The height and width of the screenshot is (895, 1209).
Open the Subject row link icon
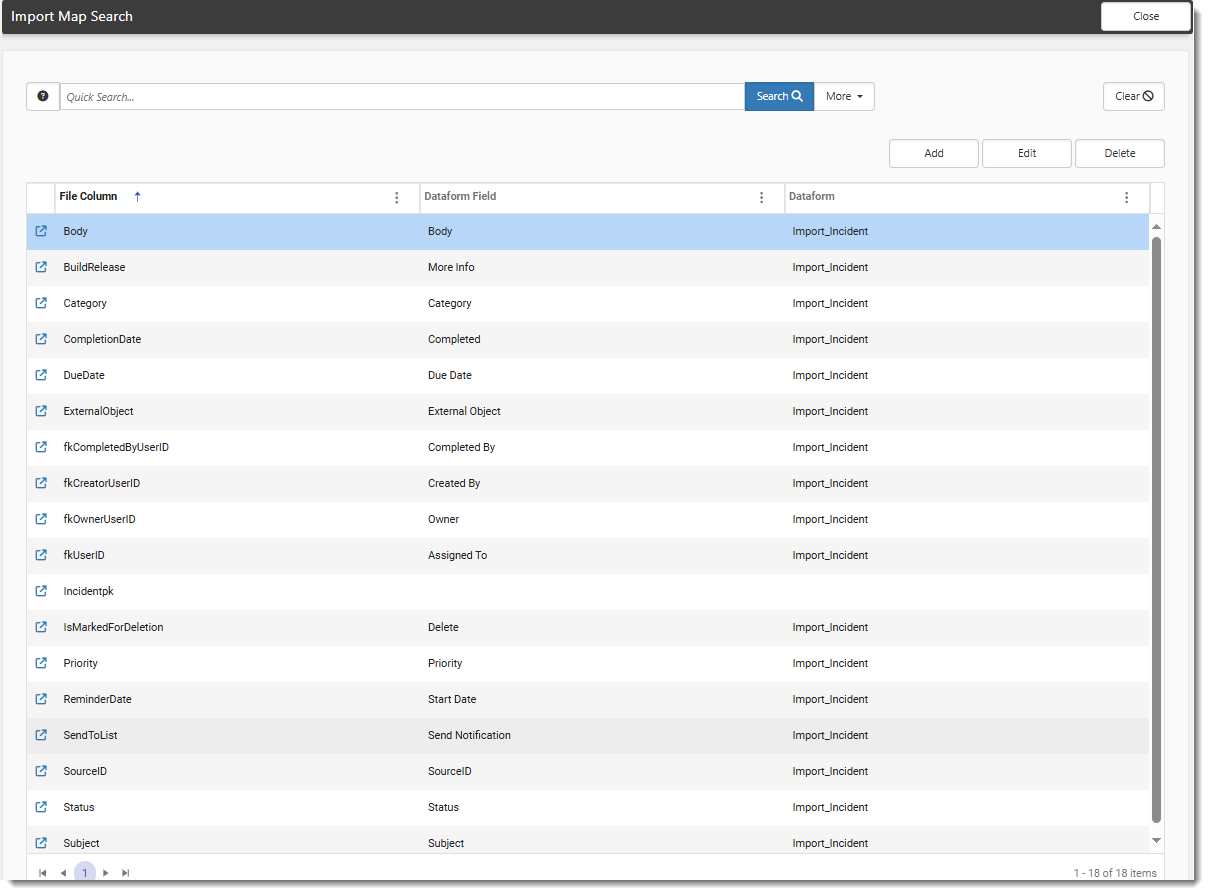coord(41,843)
